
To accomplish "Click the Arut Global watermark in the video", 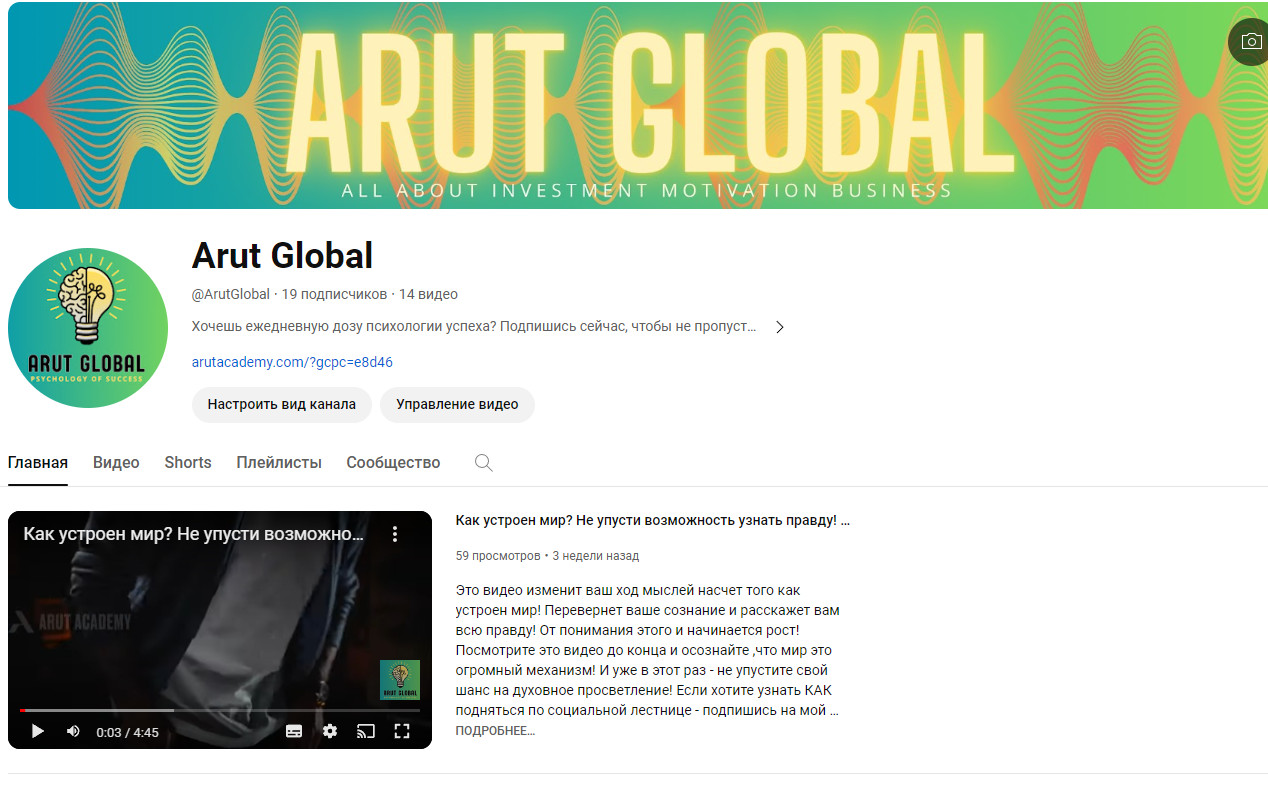I will click(x=400, y=680).
